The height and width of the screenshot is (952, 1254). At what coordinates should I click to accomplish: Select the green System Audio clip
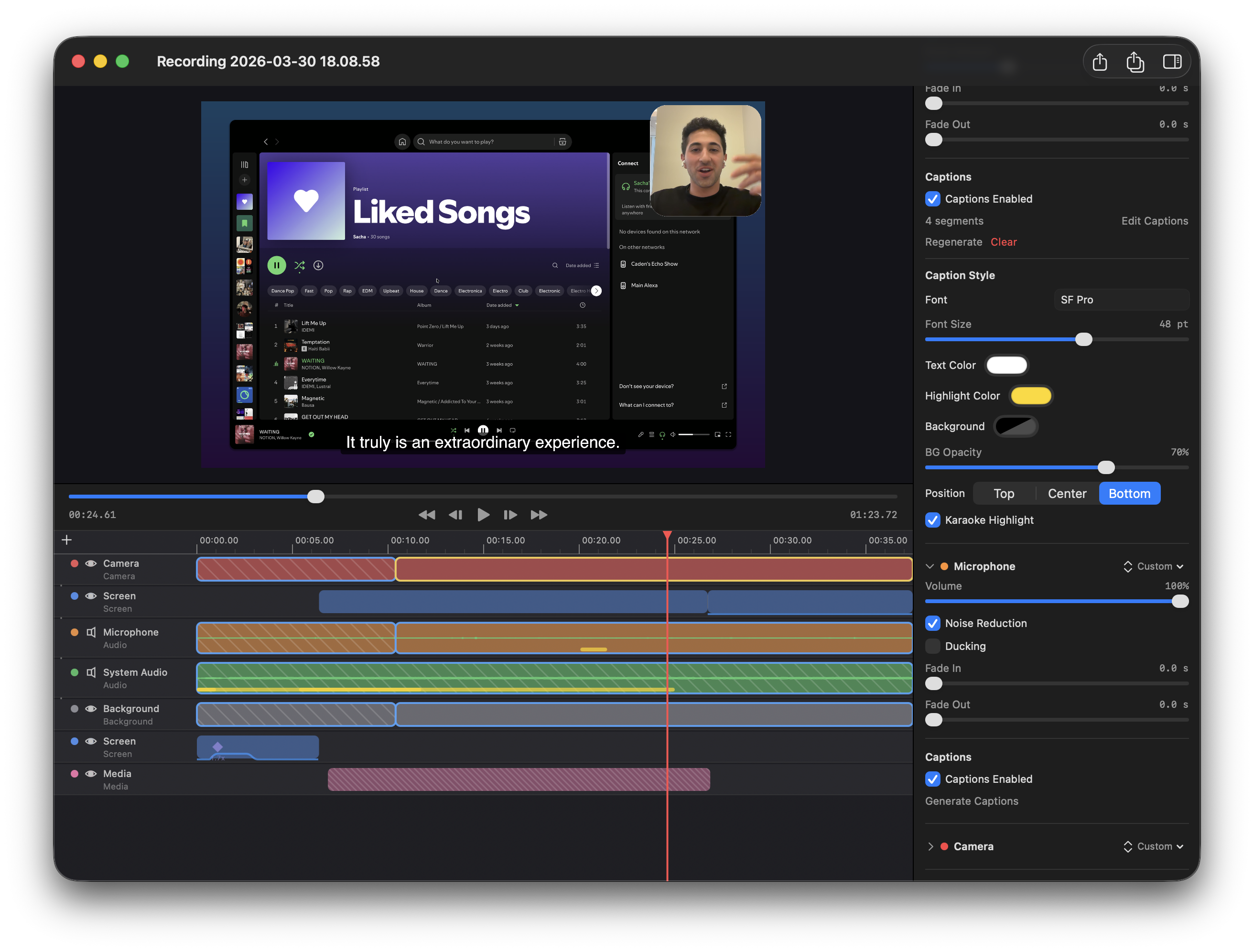554,678
